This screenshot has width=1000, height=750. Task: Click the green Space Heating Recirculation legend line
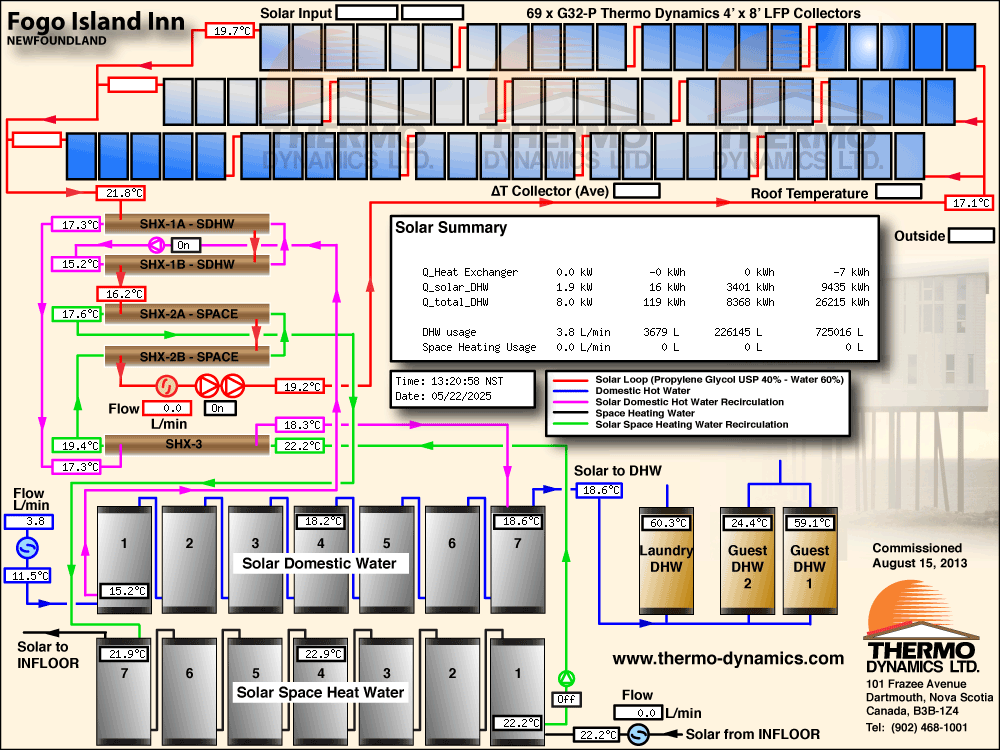570,425
